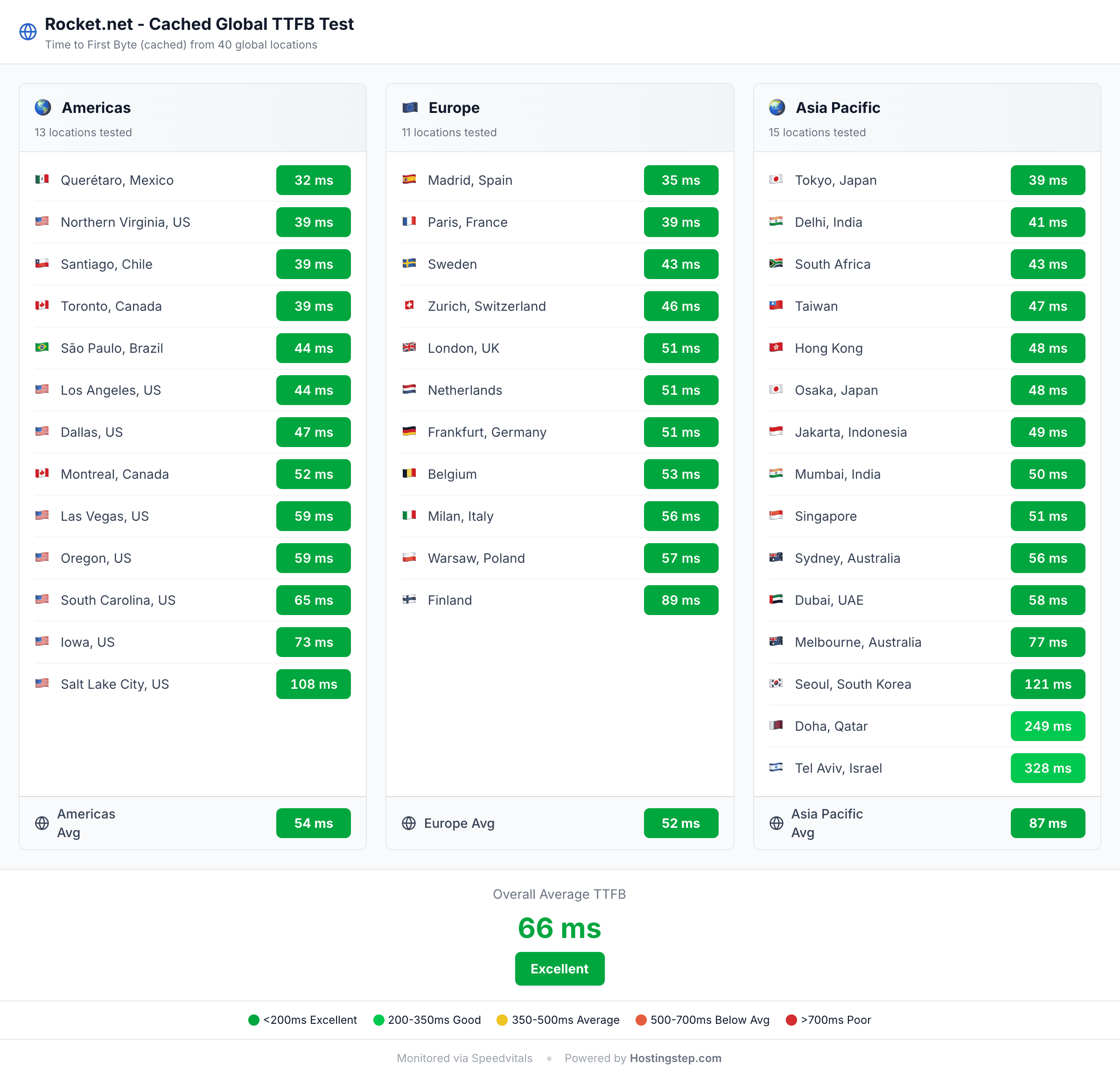Screen dimensions: 1120x1077
Task: Click the Warsaw, Poland row label
Action: coord(476,558)
